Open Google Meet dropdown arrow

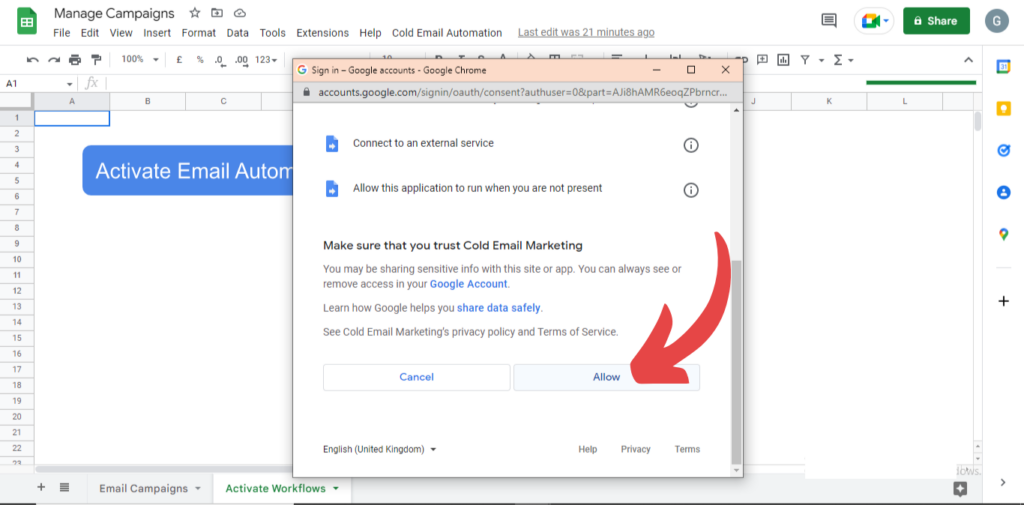pos(886,22)
